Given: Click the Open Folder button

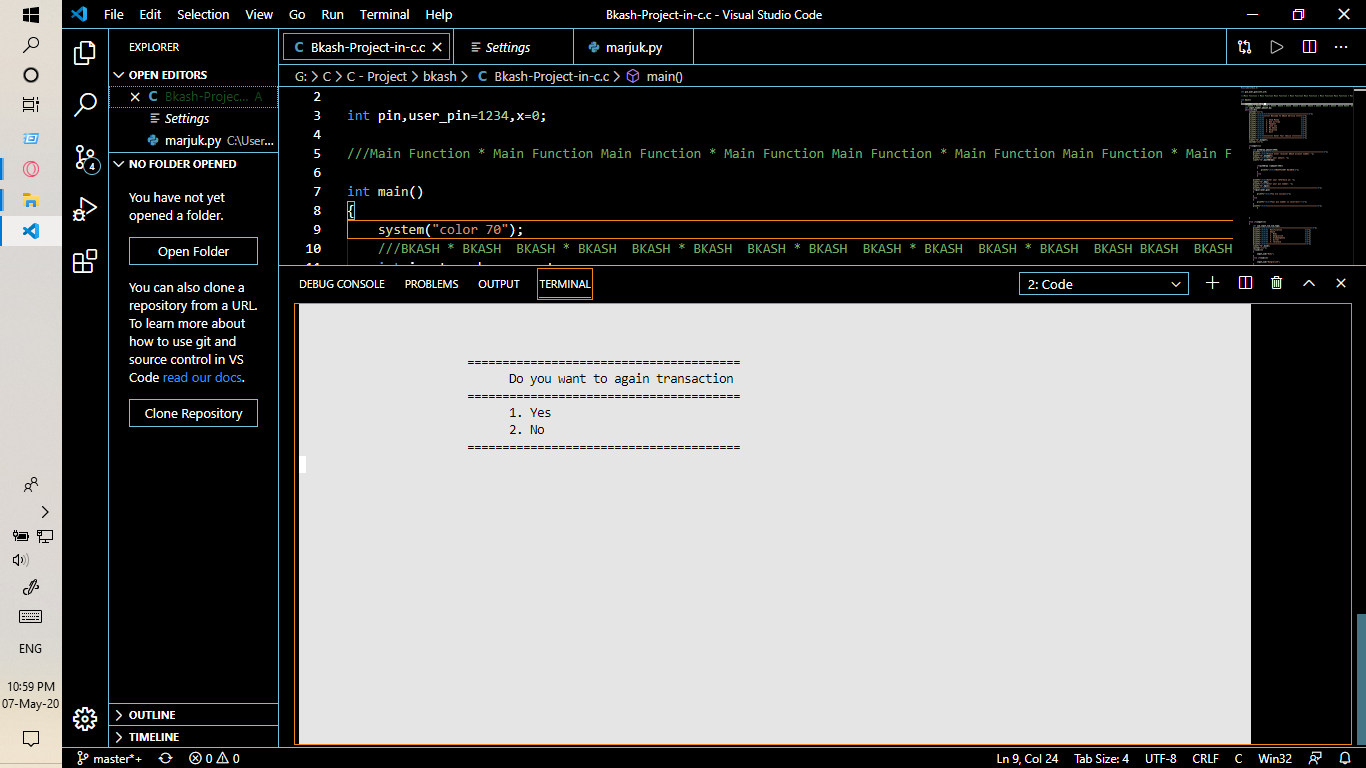Looking at the screenshot, I should [193, 251].
